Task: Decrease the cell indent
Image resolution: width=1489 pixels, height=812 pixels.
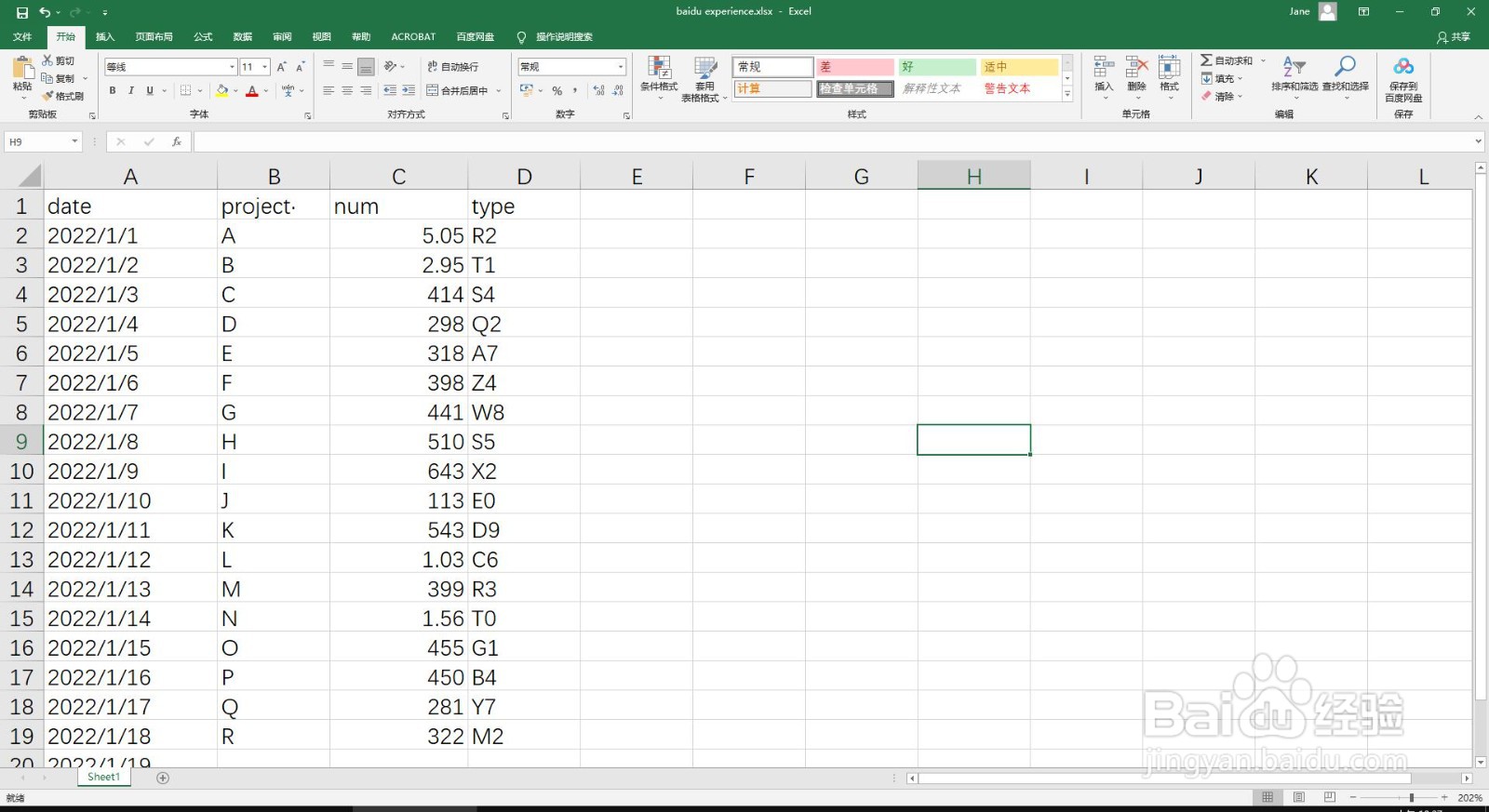Action: [390, 90]
